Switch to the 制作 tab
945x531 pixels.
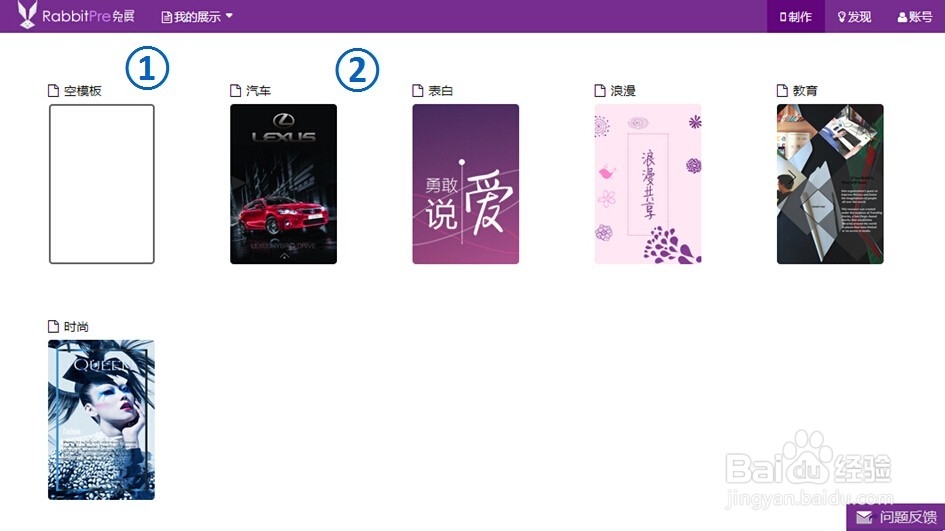[x=796, y=16]
